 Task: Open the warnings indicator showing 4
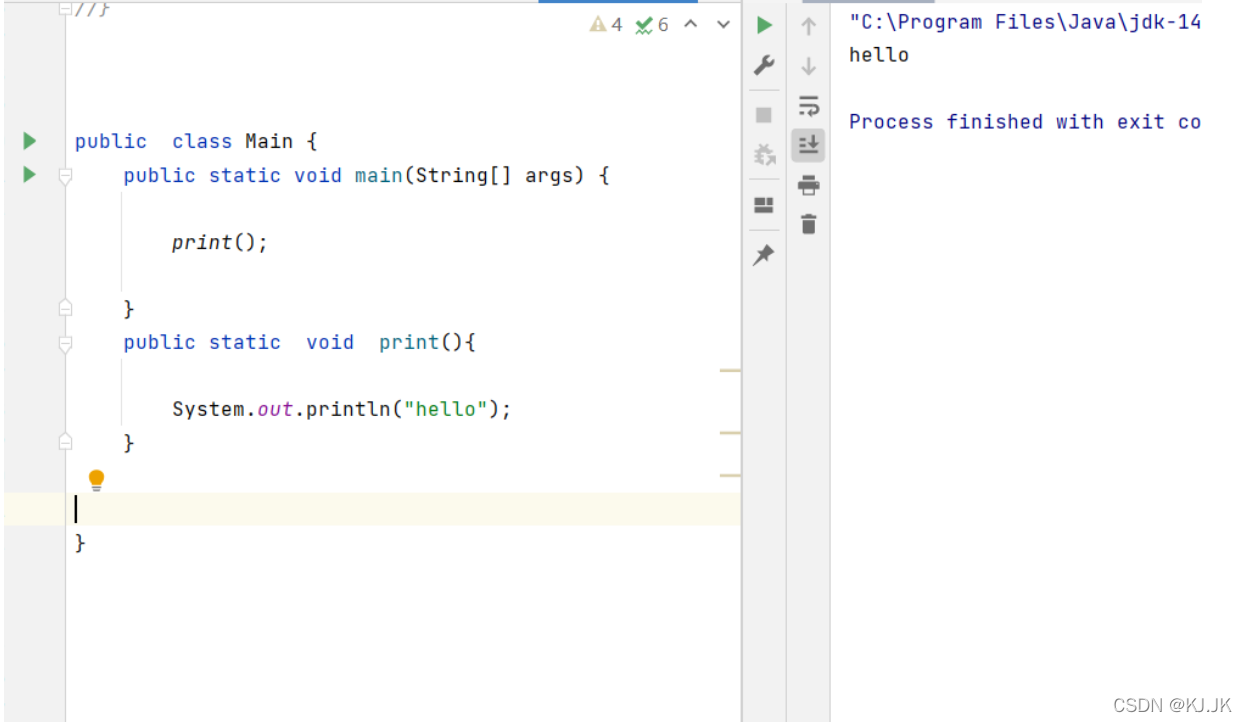[606, 24]
